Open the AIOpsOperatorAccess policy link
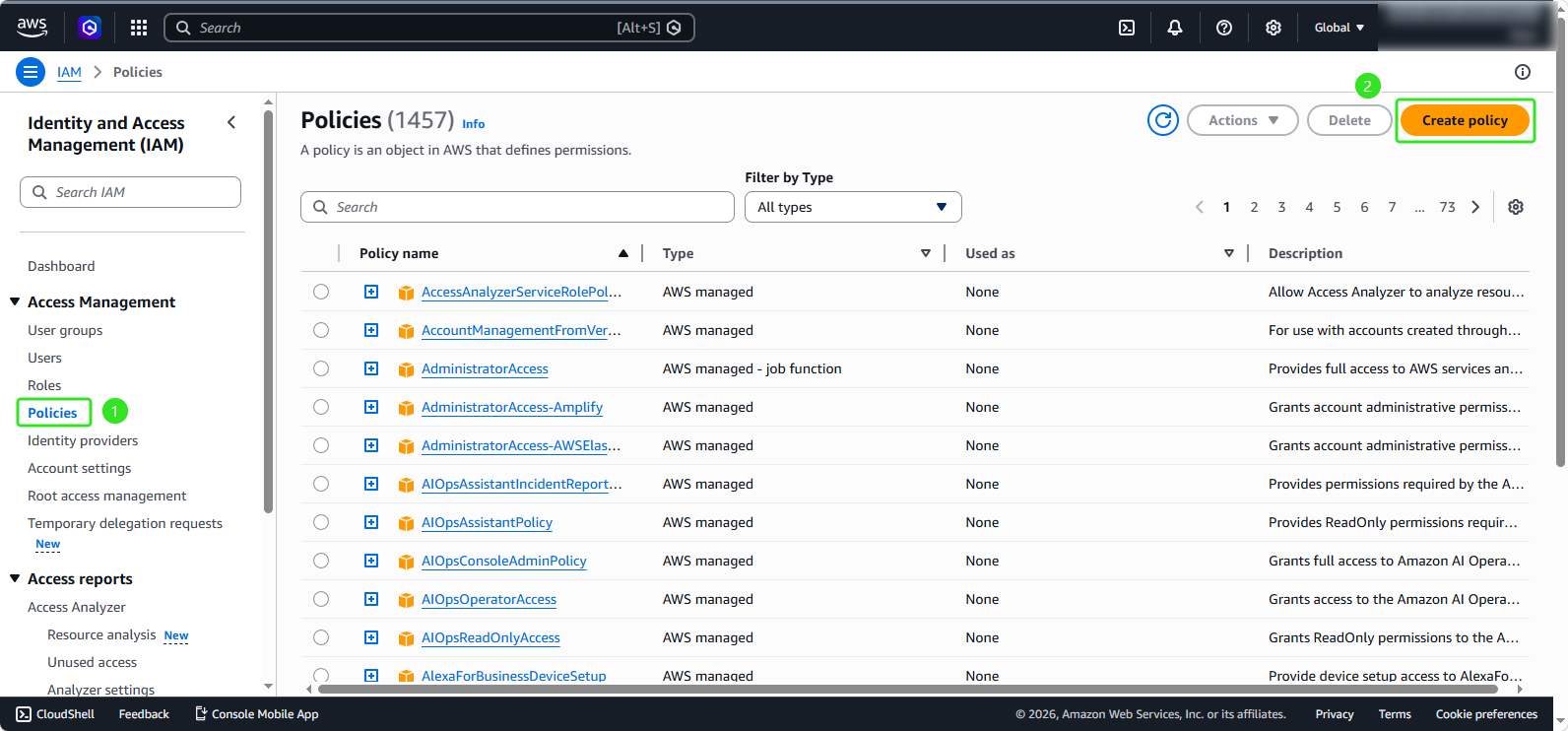Viewport: 1568px width, 731px height. tap(489, 599)
